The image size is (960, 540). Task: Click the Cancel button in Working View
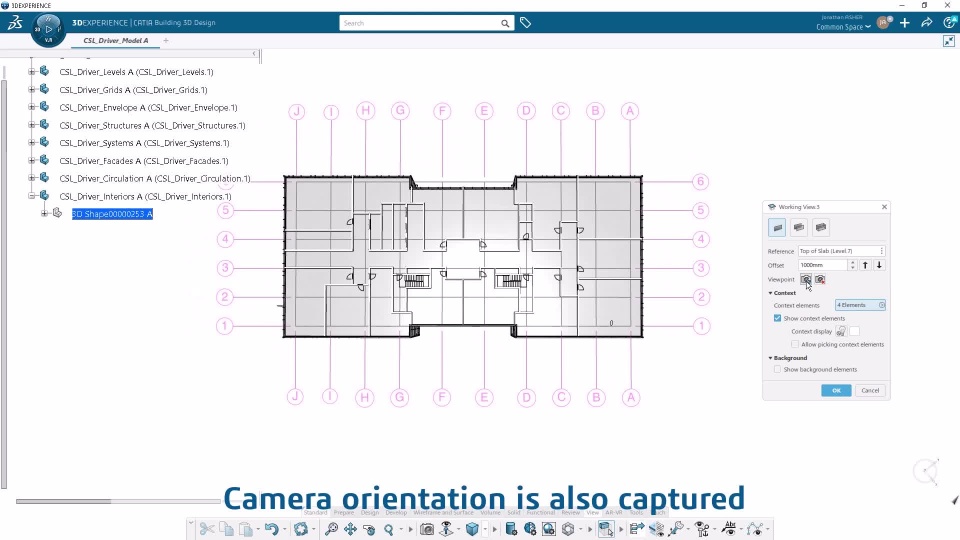click(870, 391)
